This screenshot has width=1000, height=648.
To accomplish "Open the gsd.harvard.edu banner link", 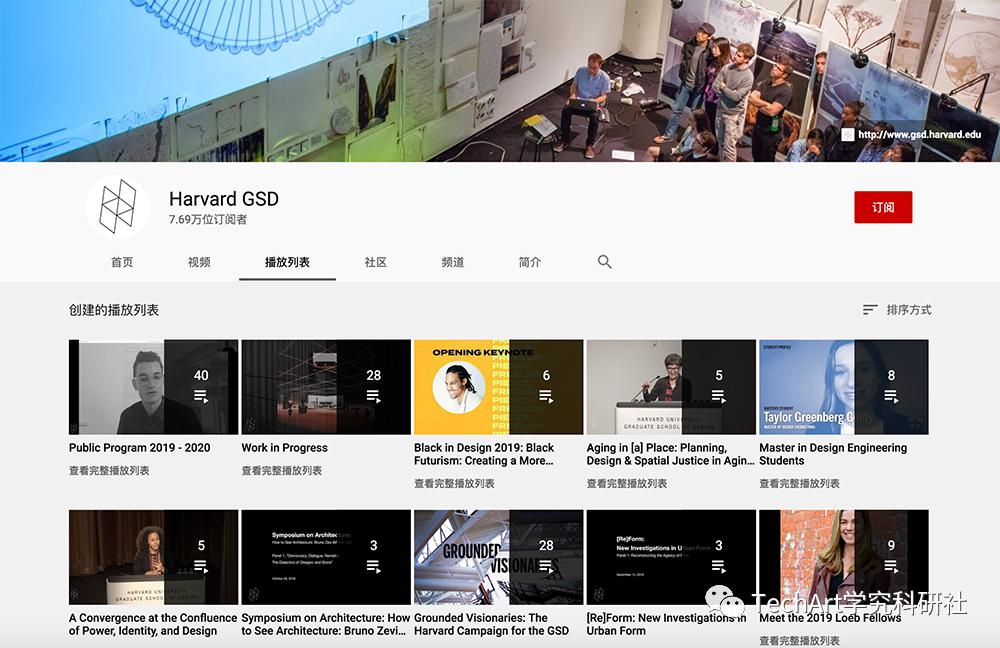I will [919, 135].
